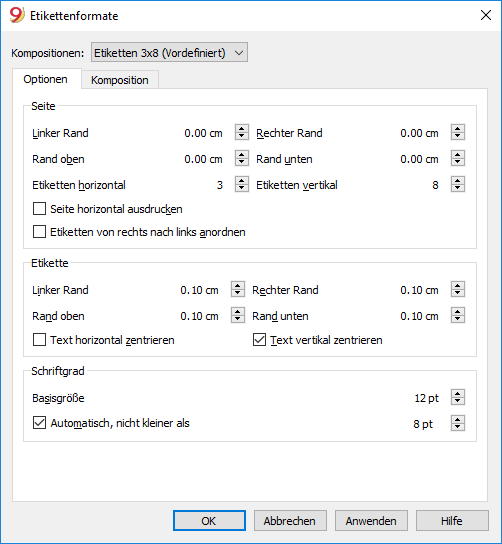502x544 pixels.
Task: Increase Etikette Rand oben up arrow
Action: 238,312
